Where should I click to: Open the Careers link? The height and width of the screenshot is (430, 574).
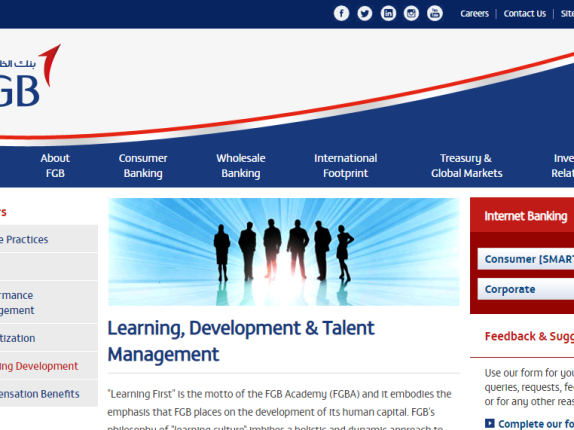pos(474,14)
